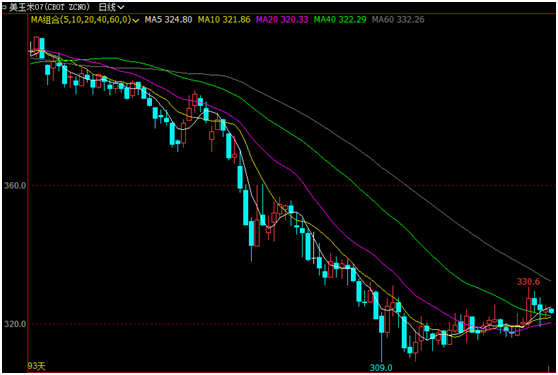Expand the MA组合 indicator settings chevron
558x375 pixels.
pyautogui.click(x=136, y=20)
